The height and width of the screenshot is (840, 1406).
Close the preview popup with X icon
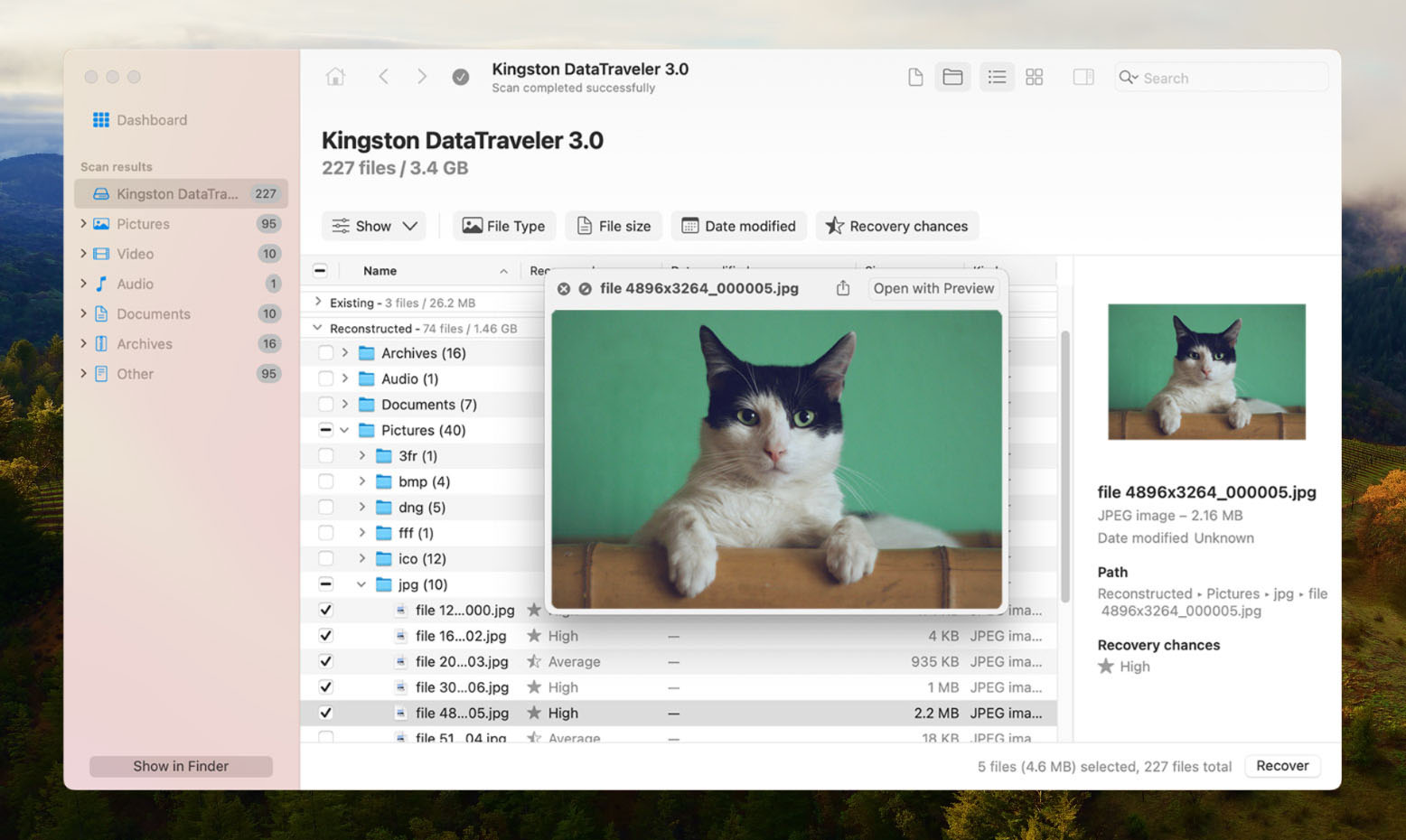point(564,289)
